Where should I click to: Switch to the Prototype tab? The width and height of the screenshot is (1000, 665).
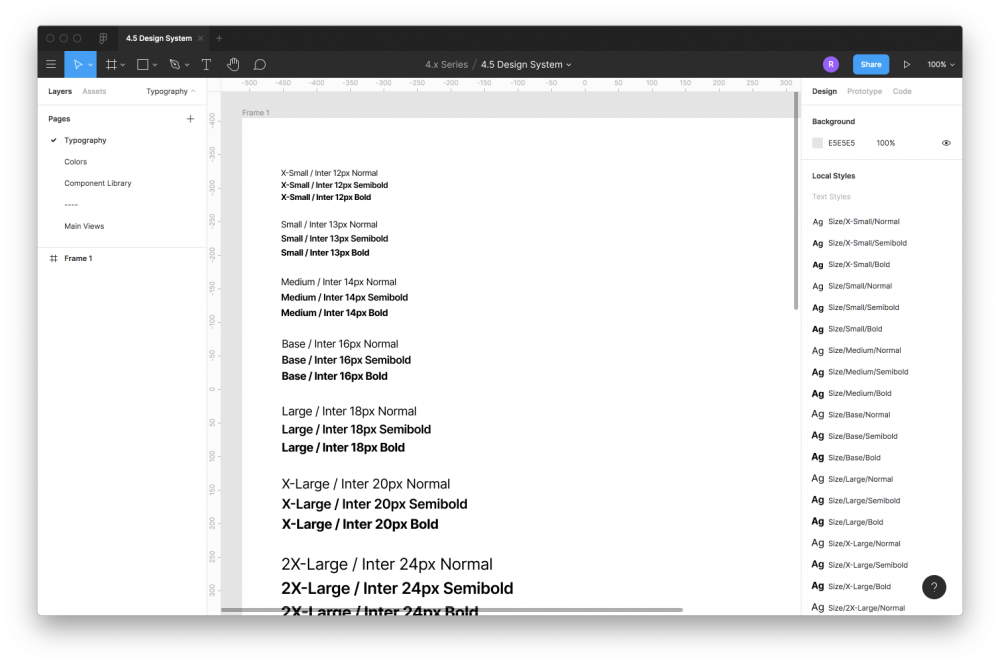pos(864,91)
